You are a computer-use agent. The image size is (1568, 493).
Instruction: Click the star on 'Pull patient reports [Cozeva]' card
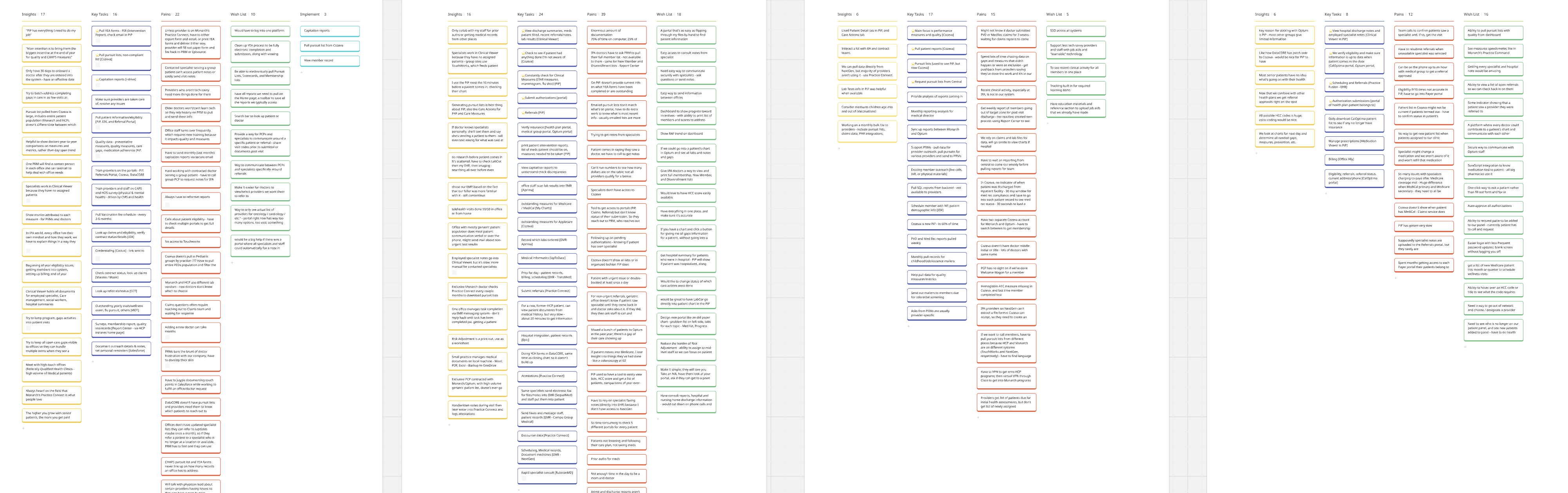click(913, 49)
